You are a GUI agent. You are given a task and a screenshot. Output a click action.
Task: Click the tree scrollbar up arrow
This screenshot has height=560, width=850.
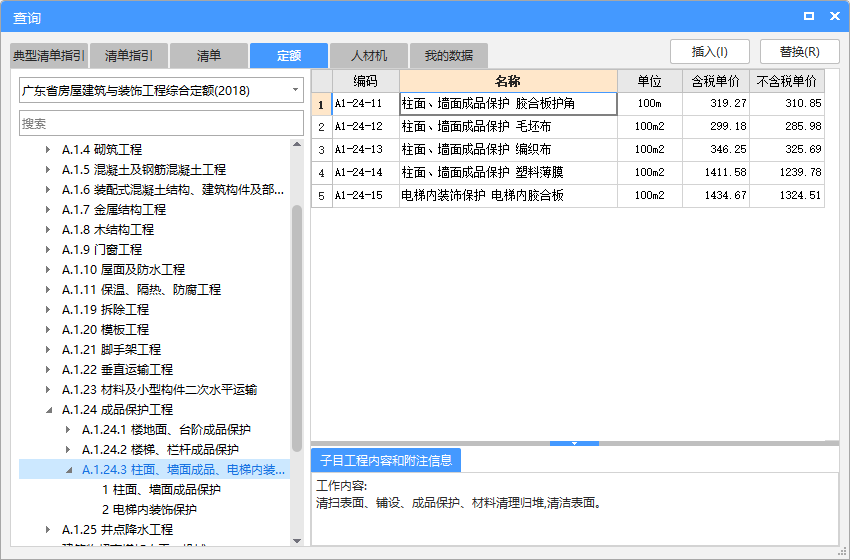pos(297,145)
